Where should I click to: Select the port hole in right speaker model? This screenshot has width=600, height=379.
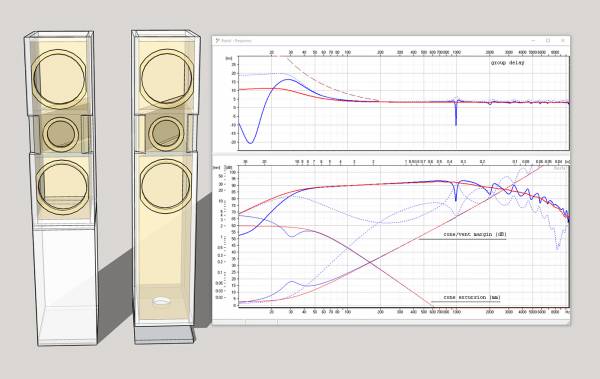click(161, 301)
